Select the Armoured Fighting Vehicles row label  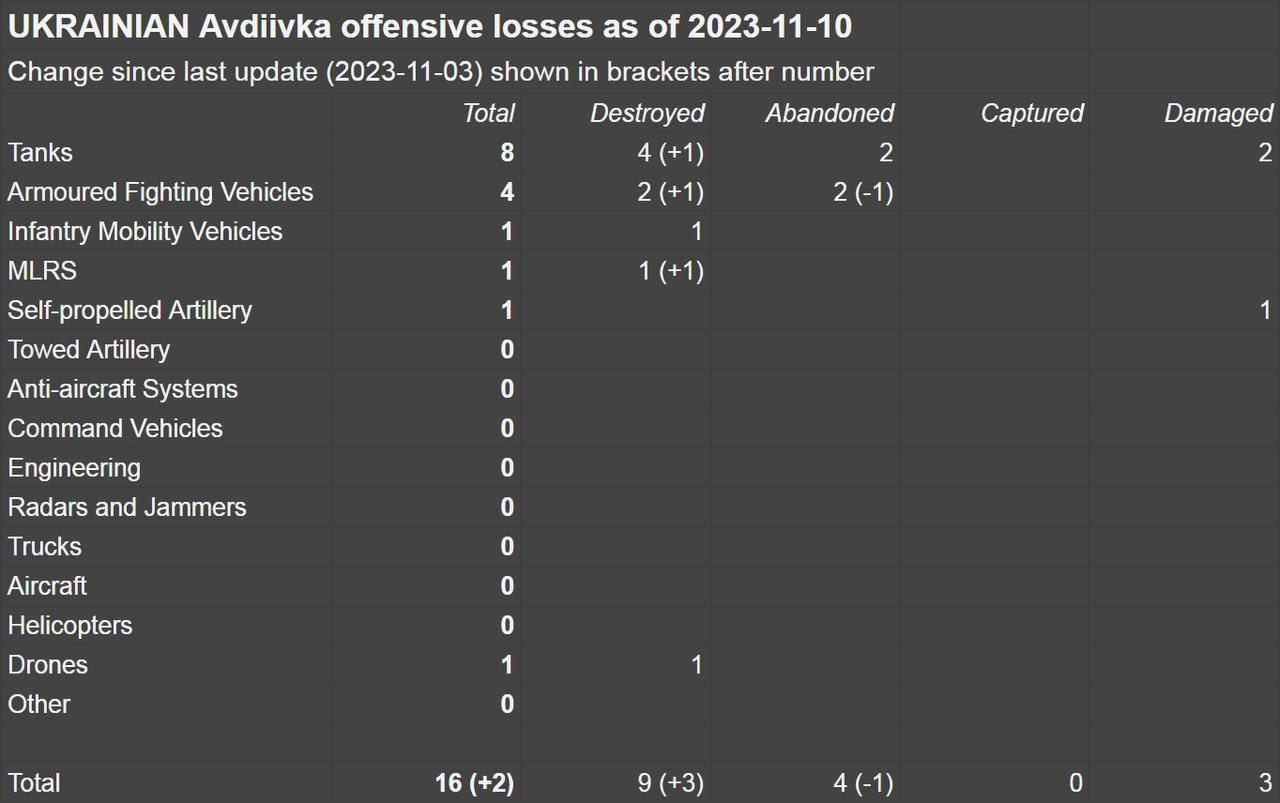point(160,192)
